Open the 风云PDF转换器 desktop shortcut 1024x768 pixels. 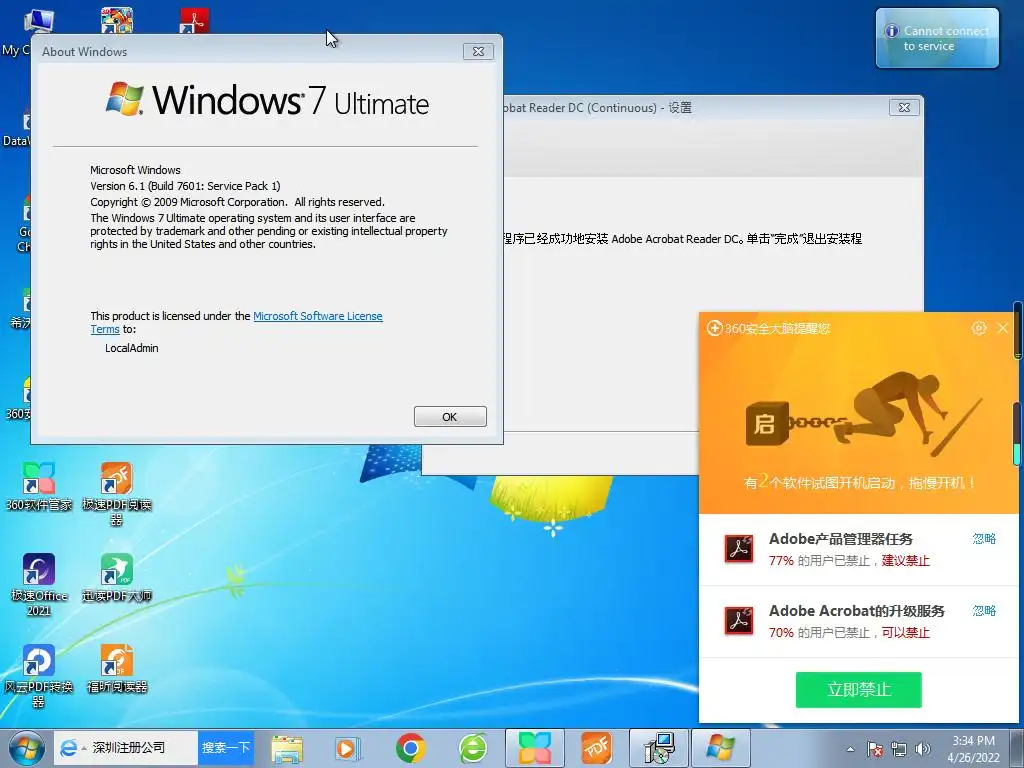coord(39,677)
